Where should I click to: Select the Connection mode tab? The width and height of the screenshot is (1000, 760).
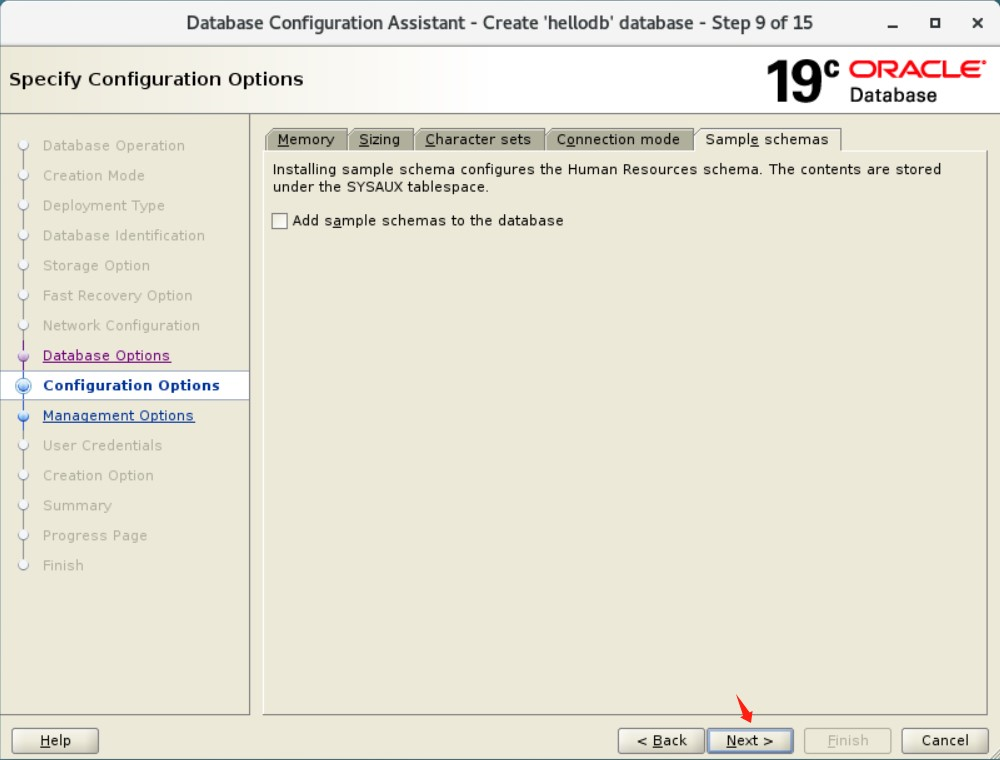[618, 139]
